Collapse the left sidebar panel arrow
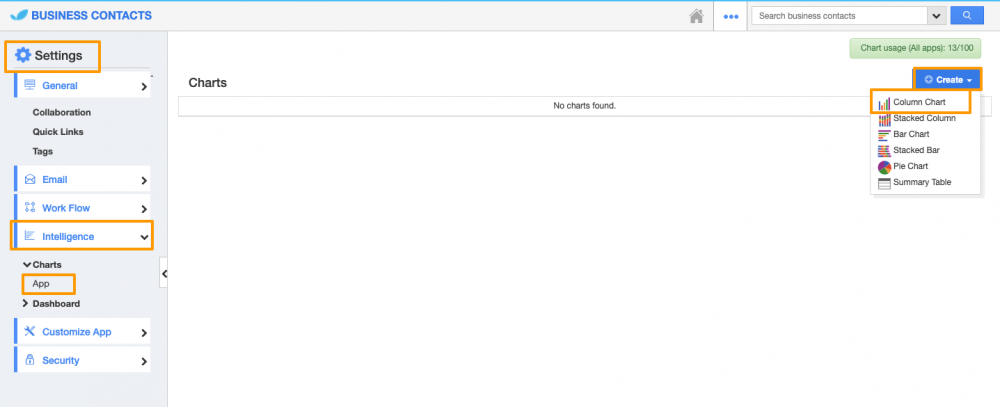1000x407 pixels. coord(164,273)
